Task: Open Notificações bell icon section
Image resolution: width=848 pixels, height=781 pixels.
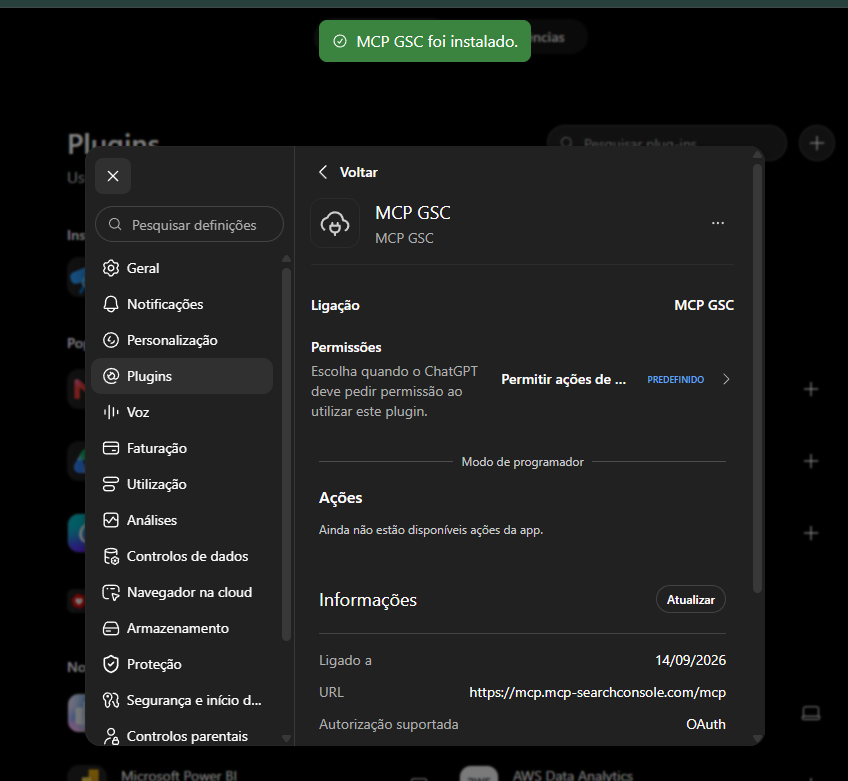Action: 111,304
